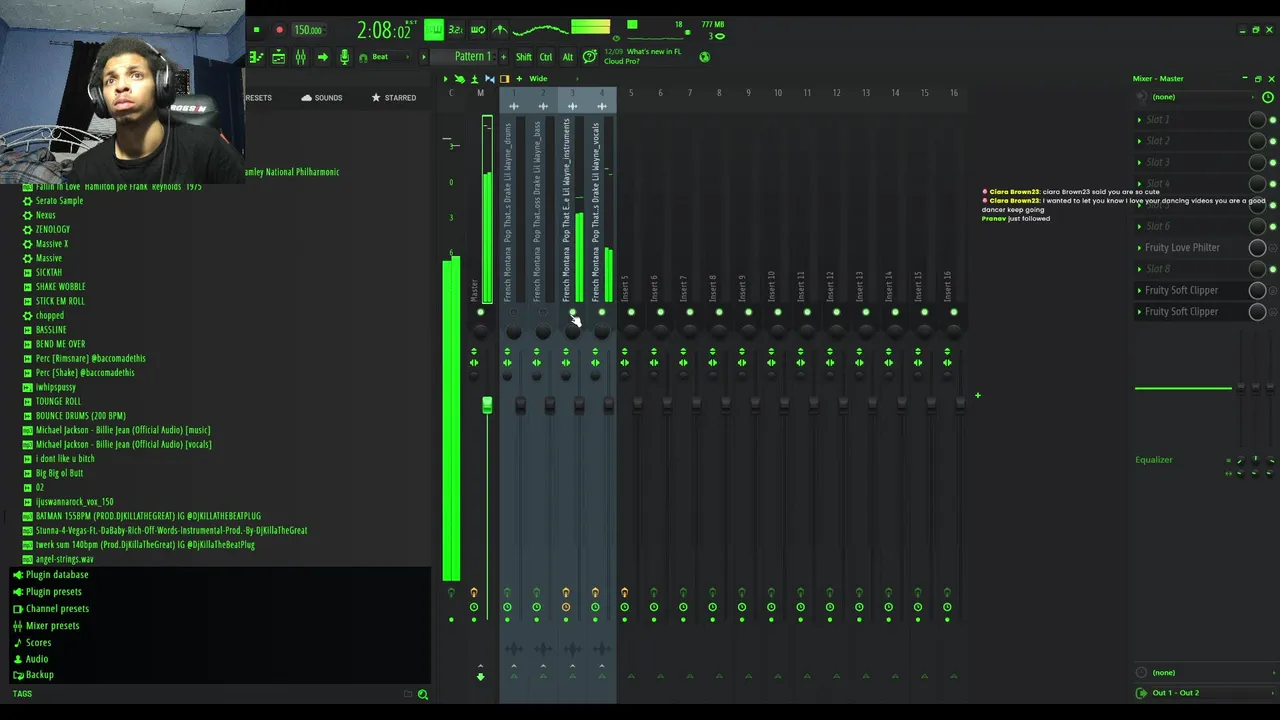Image resolution: width=1280 pixels, height=720 pixels.
Task: Open the mixer view icon in toolbar
Action: coord(300,58)
